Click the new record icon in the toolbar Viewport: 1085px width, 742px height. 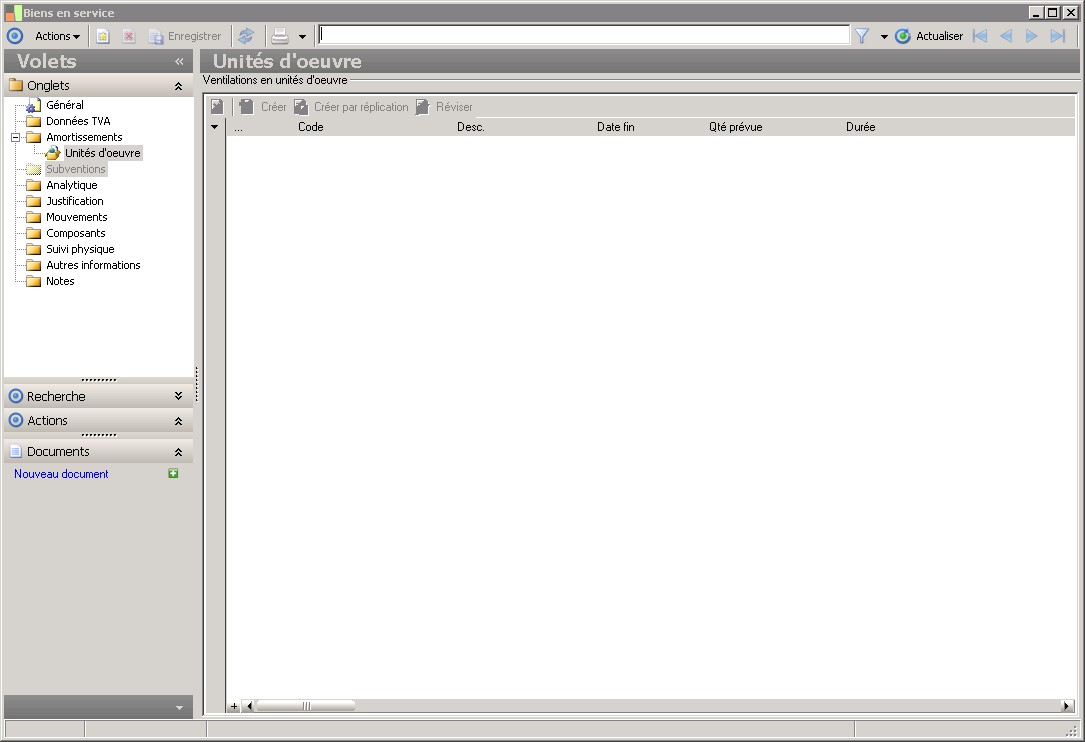click(102, 36)
